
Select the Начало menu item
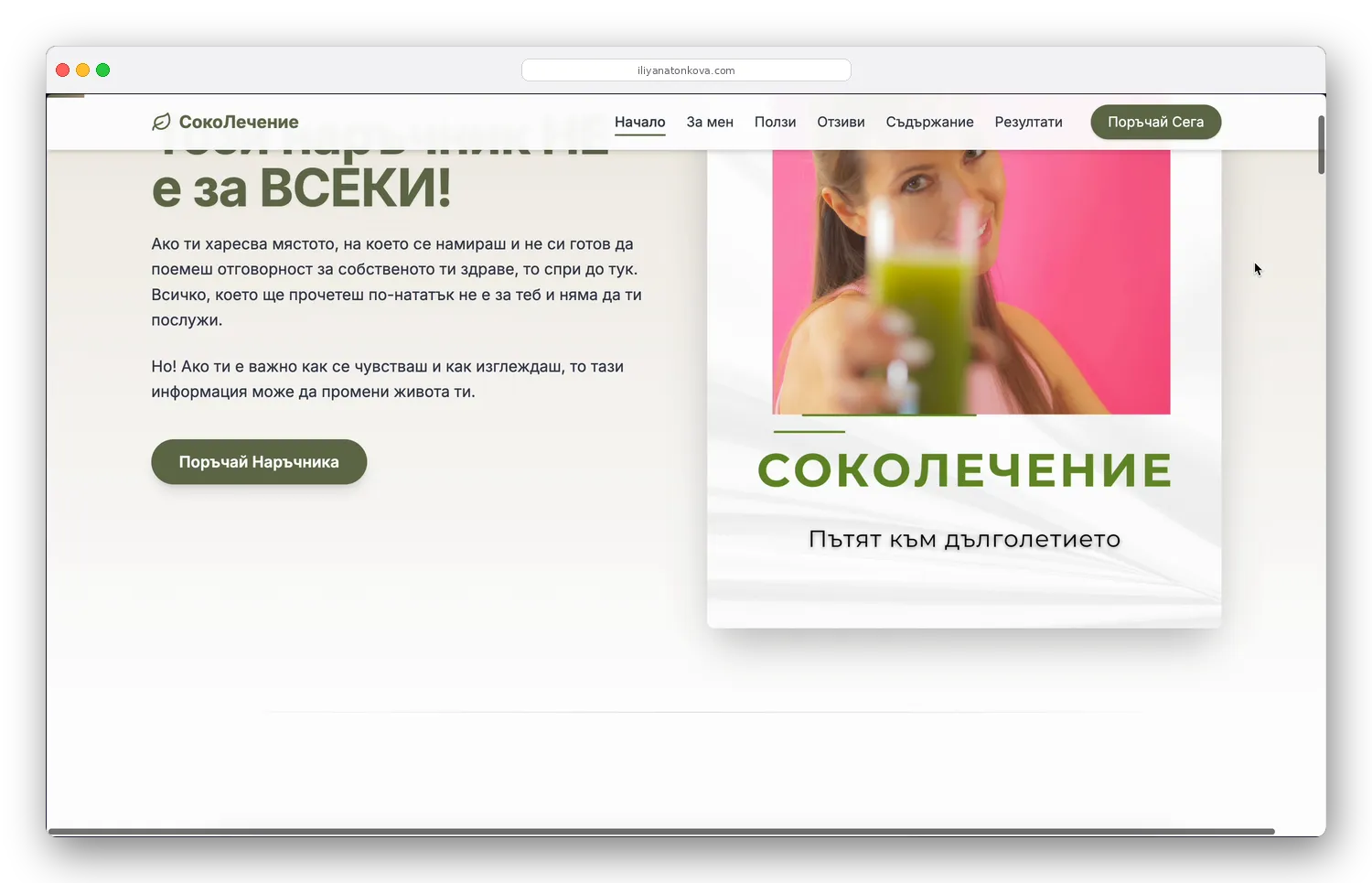point(640,122)
